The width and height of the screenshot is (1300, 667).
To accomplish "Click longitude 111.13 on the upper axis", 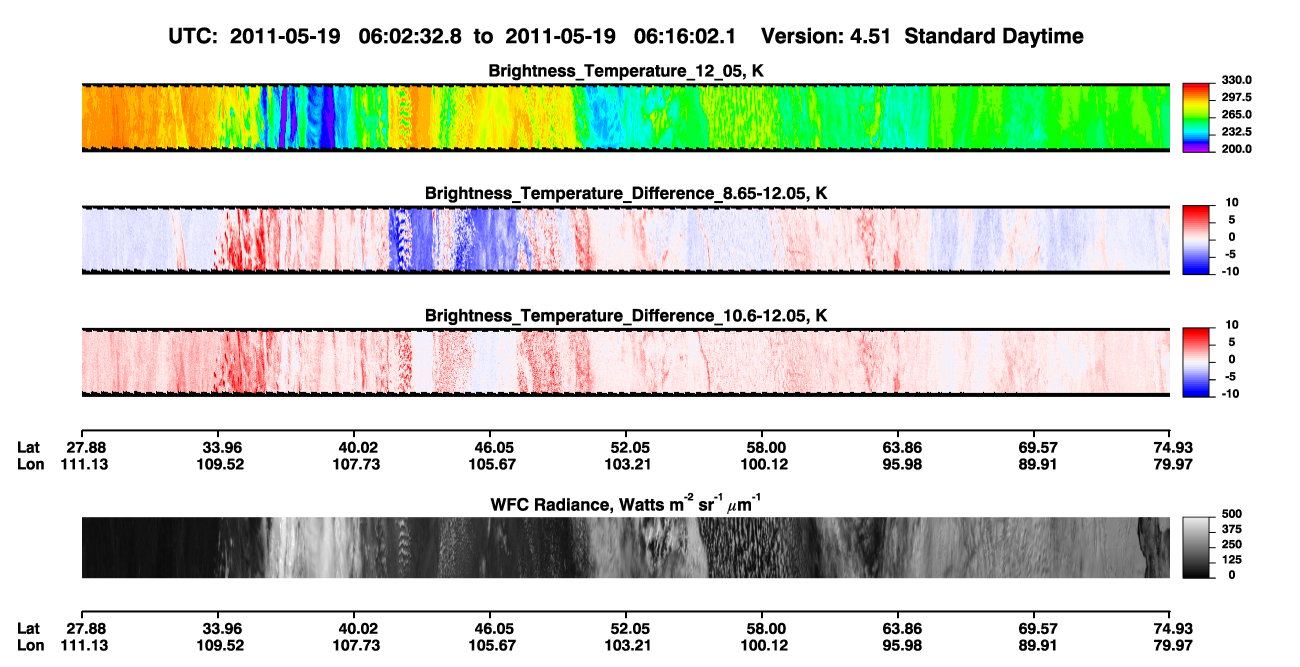I will [85, 464].
